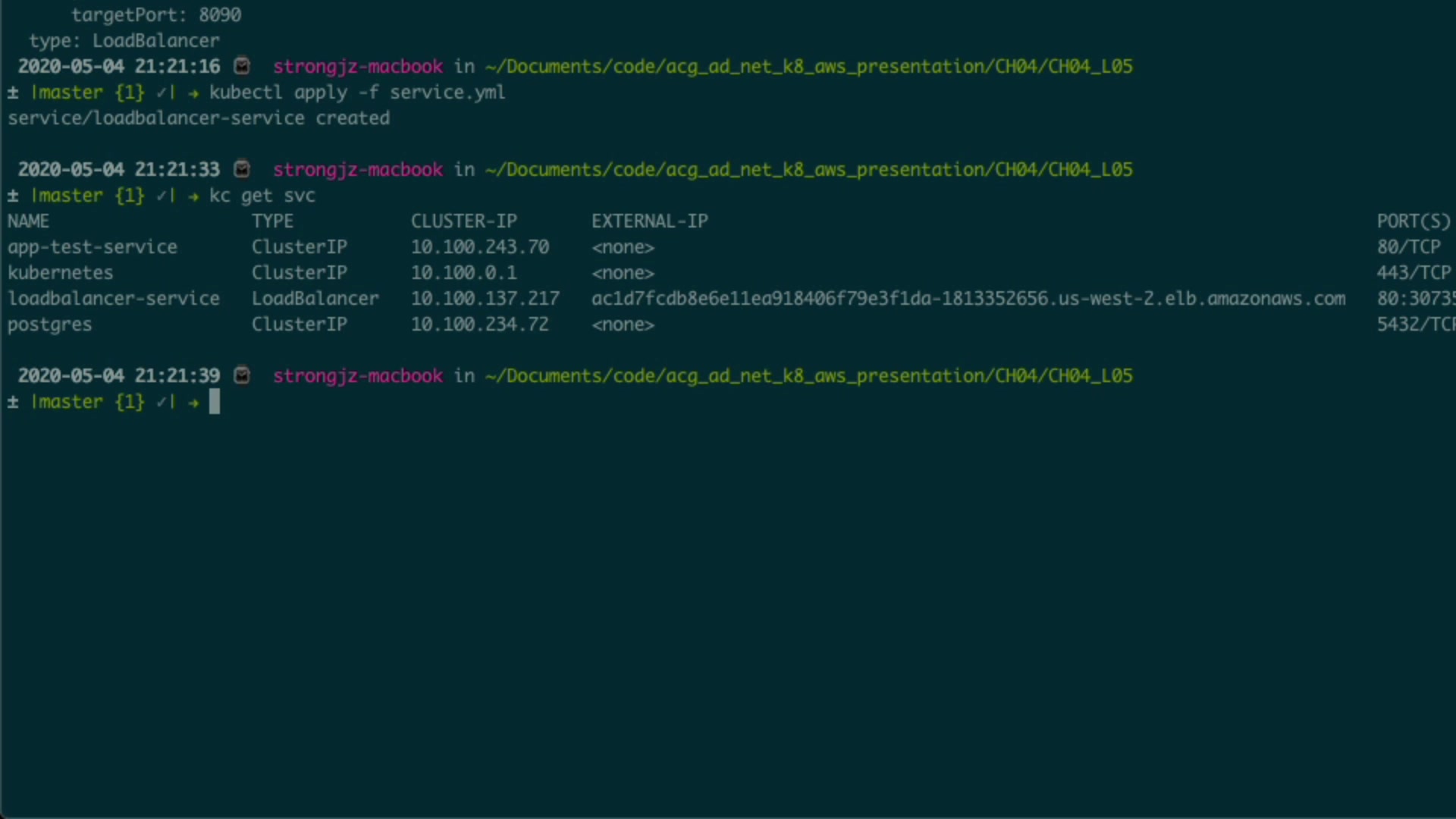
Task: Click the EXTERNAL-IP column header
Action: 650,221
